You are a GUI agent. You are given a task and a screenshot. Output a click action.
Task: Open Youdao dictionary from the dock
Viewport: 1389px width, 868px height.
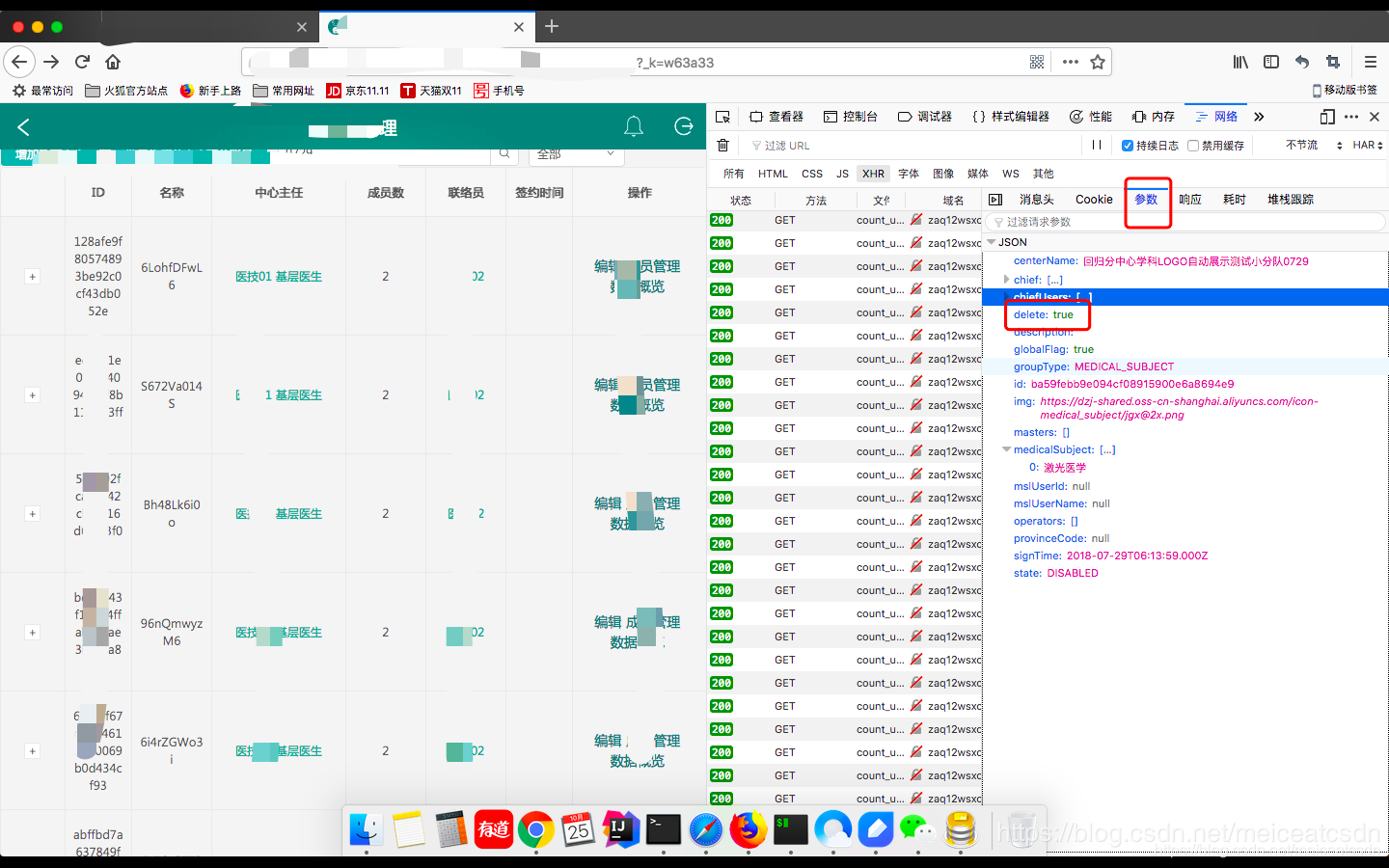pos(493,829)
